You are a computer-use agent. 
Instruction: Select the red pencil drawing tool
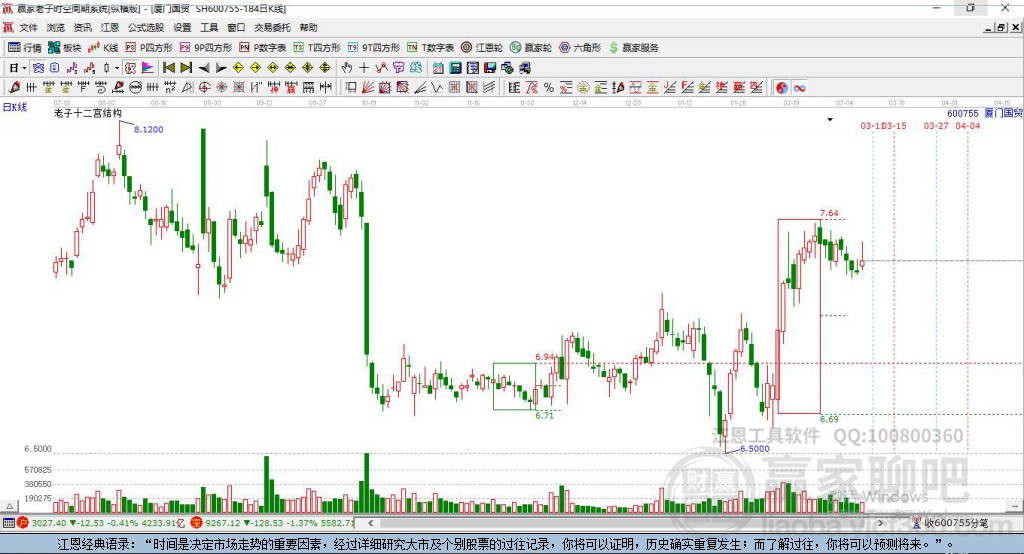click(14, 88)
